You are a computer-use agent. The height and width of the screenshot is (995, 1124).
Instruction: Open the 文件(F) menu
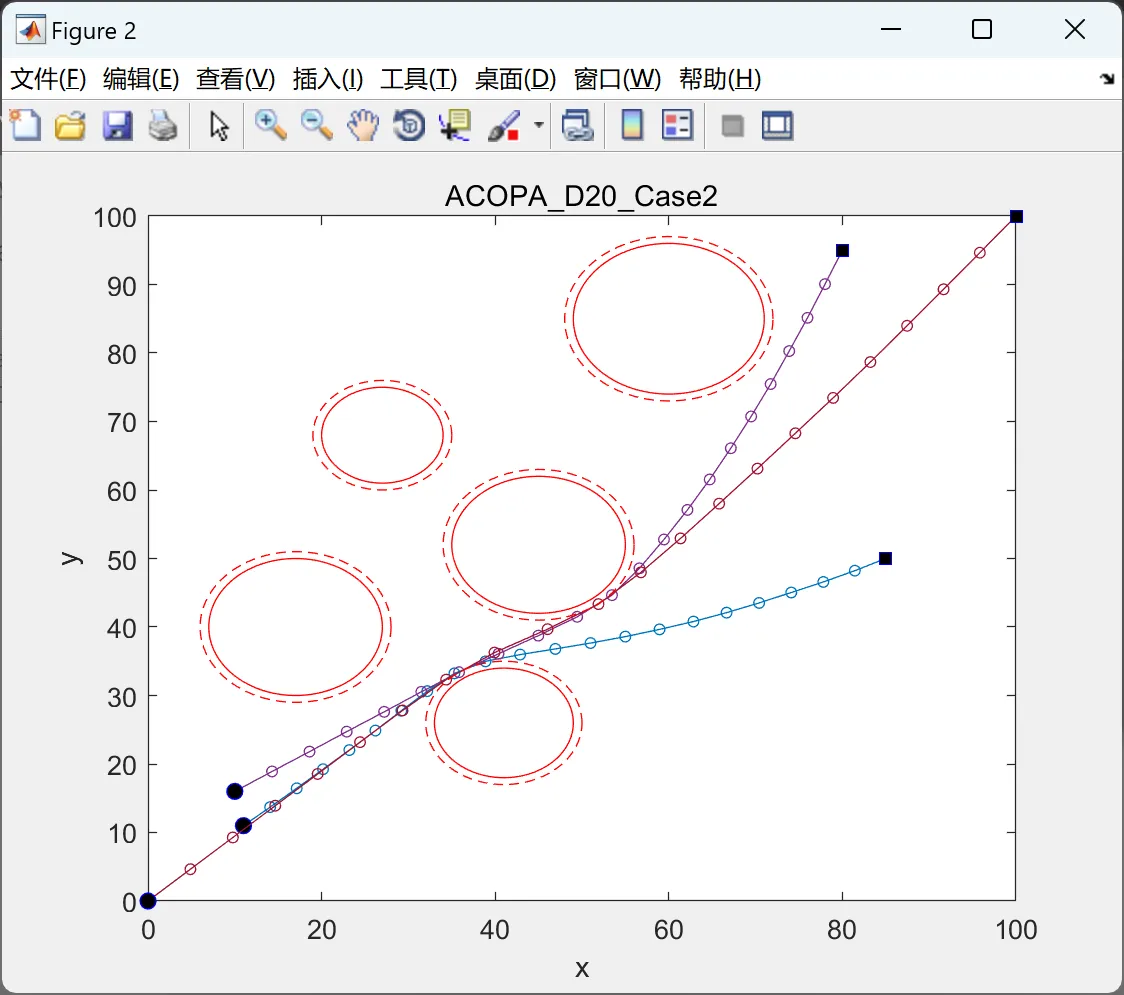48,79
